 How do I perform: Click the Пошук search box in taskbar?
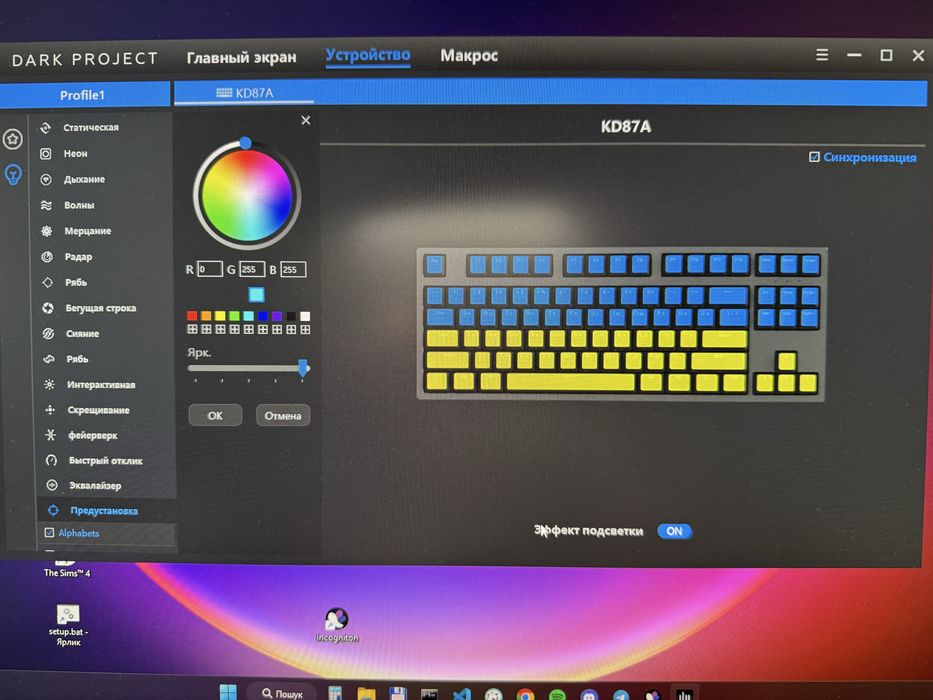[283, 693]
